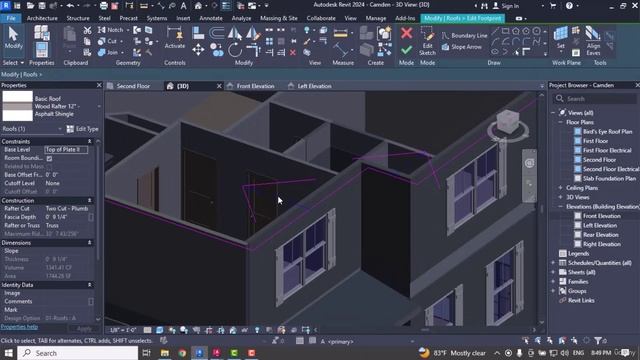
Task: Click the Edit Sketch tool
Action: [427, 41]
